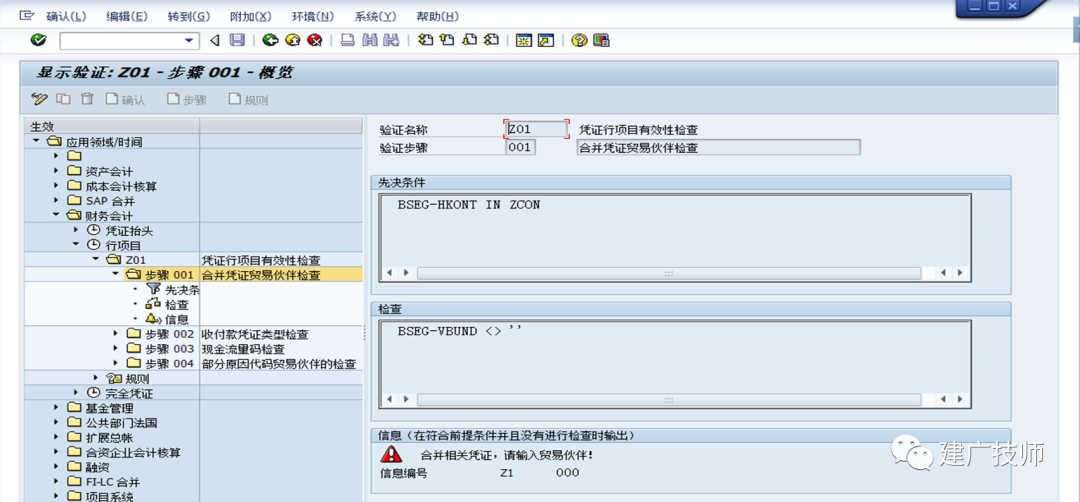Open the 环境(N) menu
This screenshot has height=502, width=1080.
click(x=313, y=16)
